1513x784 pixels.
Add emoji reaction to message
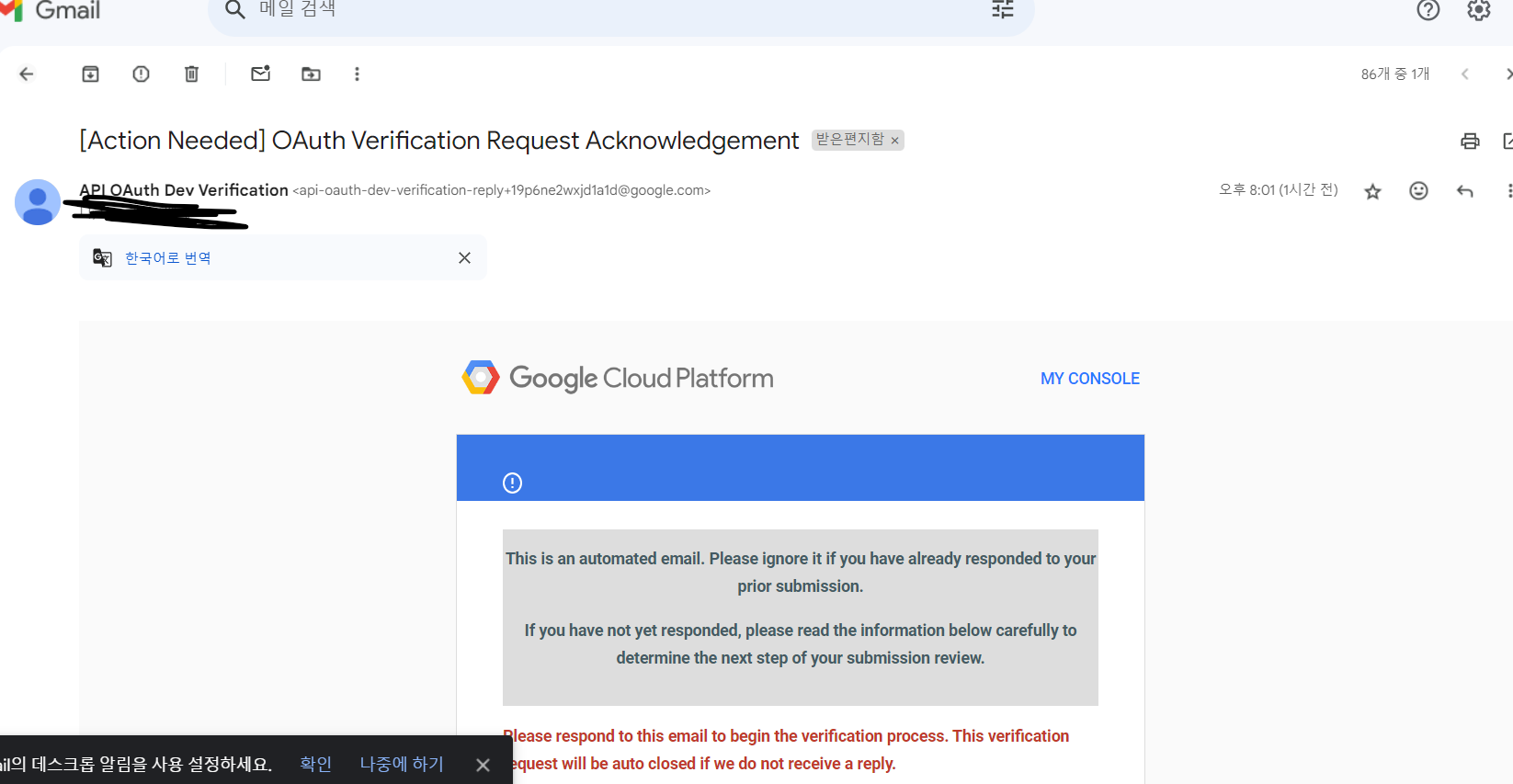click(1418, 190)
